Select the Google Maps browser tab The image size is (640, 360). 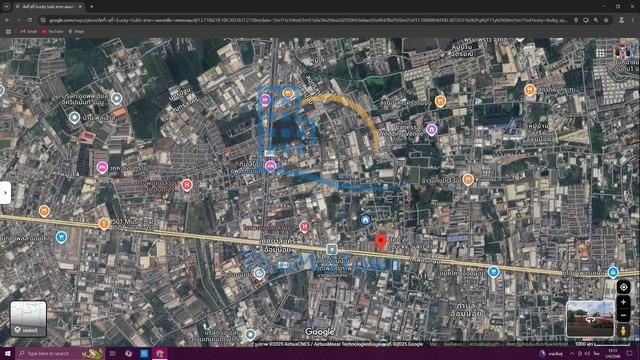49,7
